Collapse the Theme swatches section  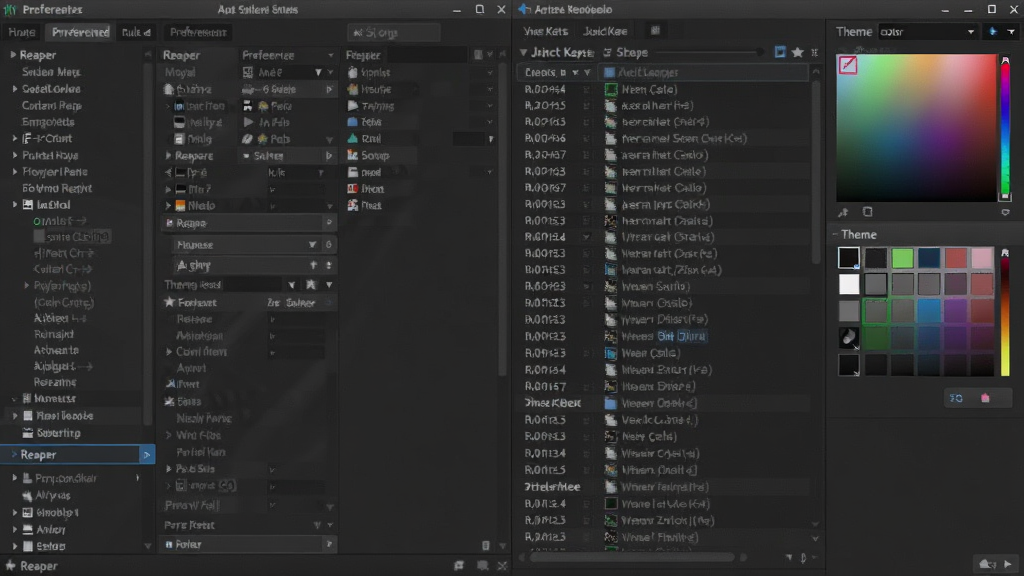(x=835, y=234)
